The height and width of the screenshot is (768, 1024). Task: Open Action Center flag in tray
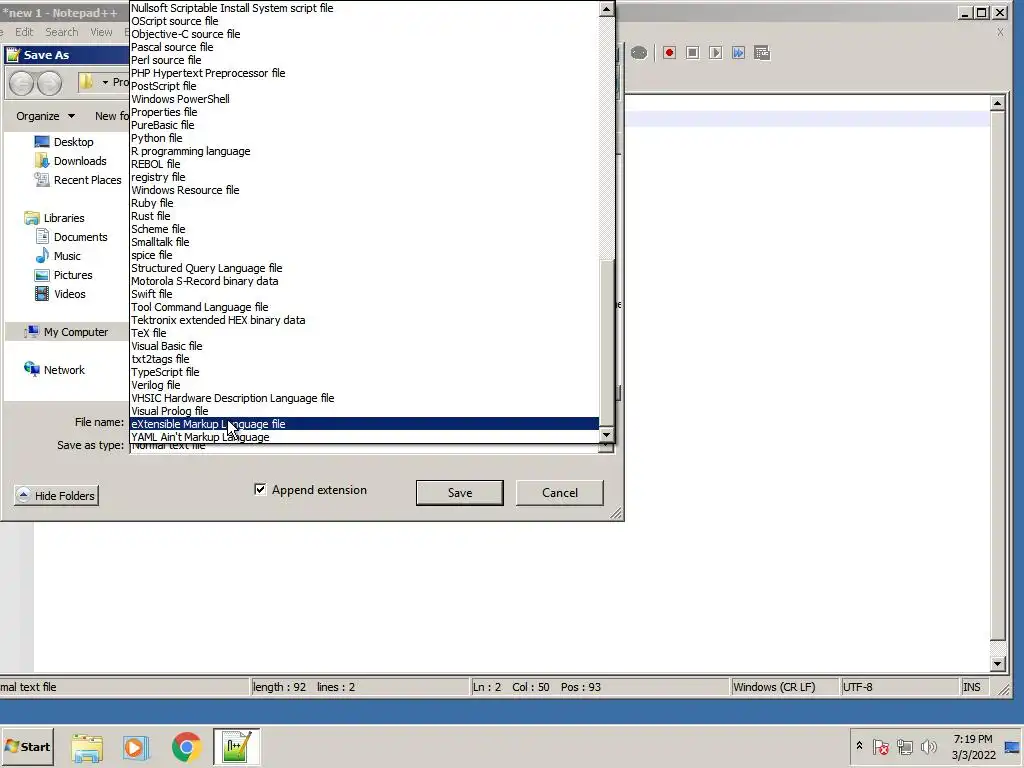click(880, 746)
